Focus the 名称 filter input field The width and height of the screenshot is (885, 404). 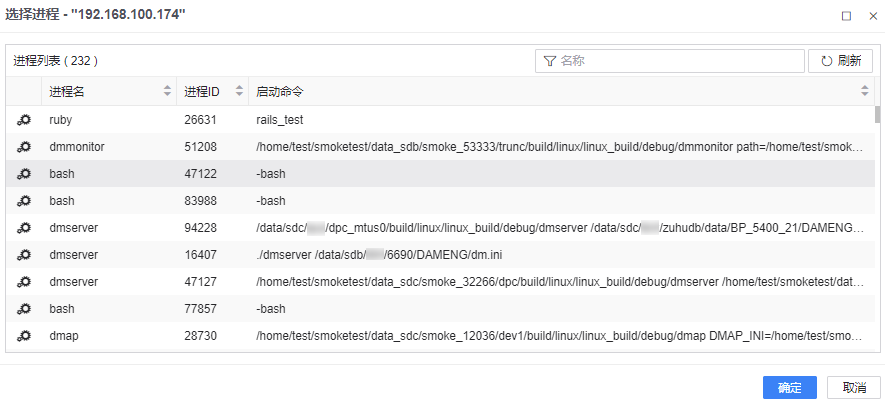669,61
